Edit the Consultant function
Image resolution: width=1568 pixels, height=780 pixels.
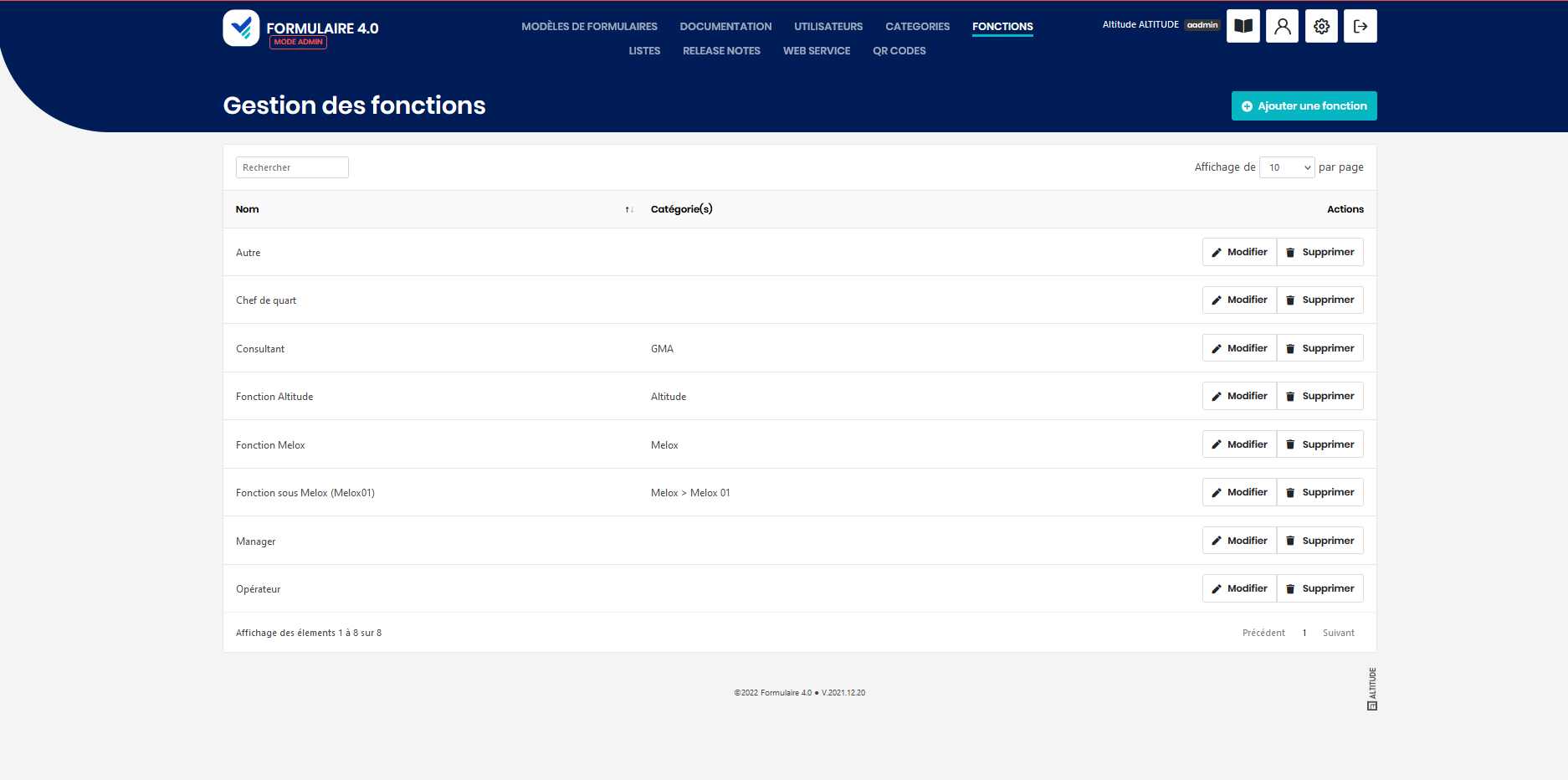coord(1239,348)
